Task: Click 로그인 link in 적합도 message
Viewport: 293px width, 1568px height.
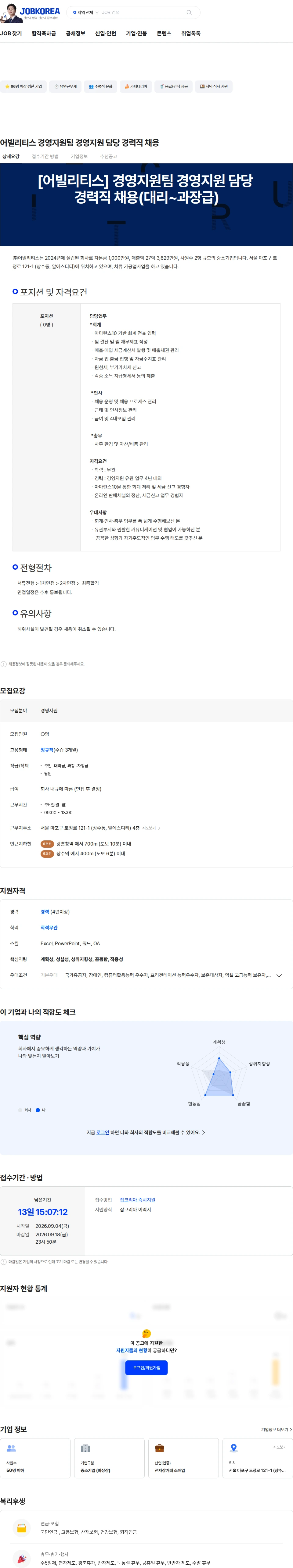Action: tap(103, 1132)
